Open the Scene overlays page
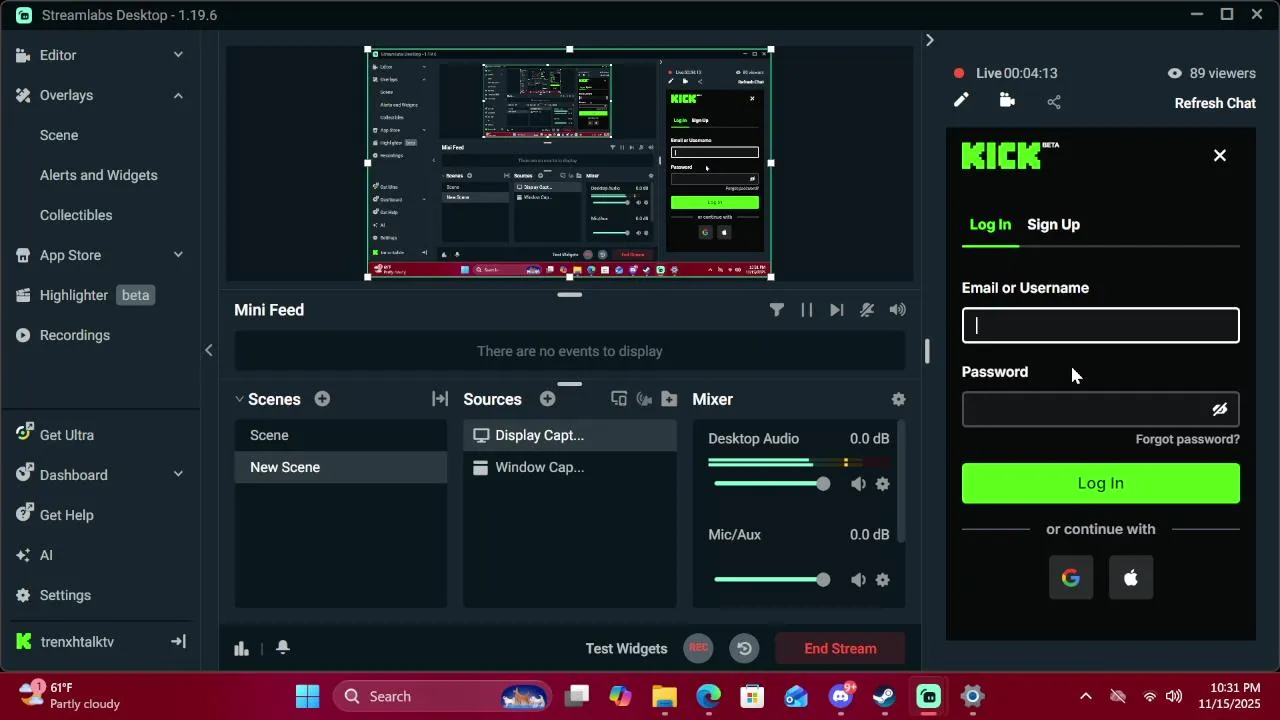 pyautogui.click(x=59, y=135)
